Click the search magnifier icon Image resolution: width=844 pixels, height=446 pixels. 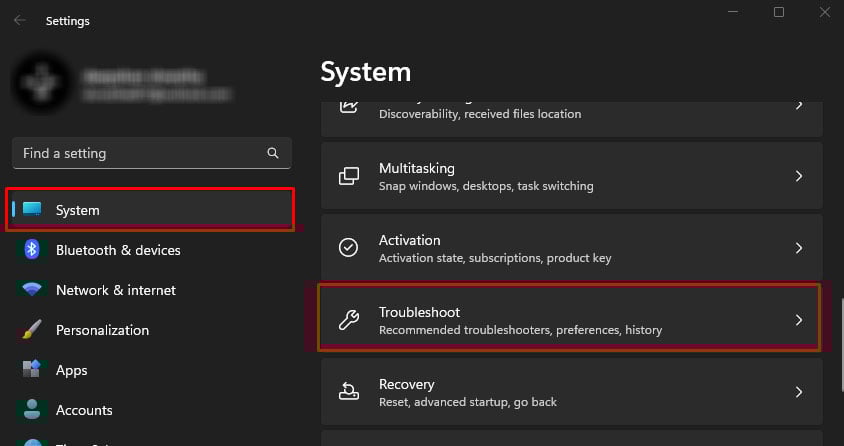pos(273,153)
